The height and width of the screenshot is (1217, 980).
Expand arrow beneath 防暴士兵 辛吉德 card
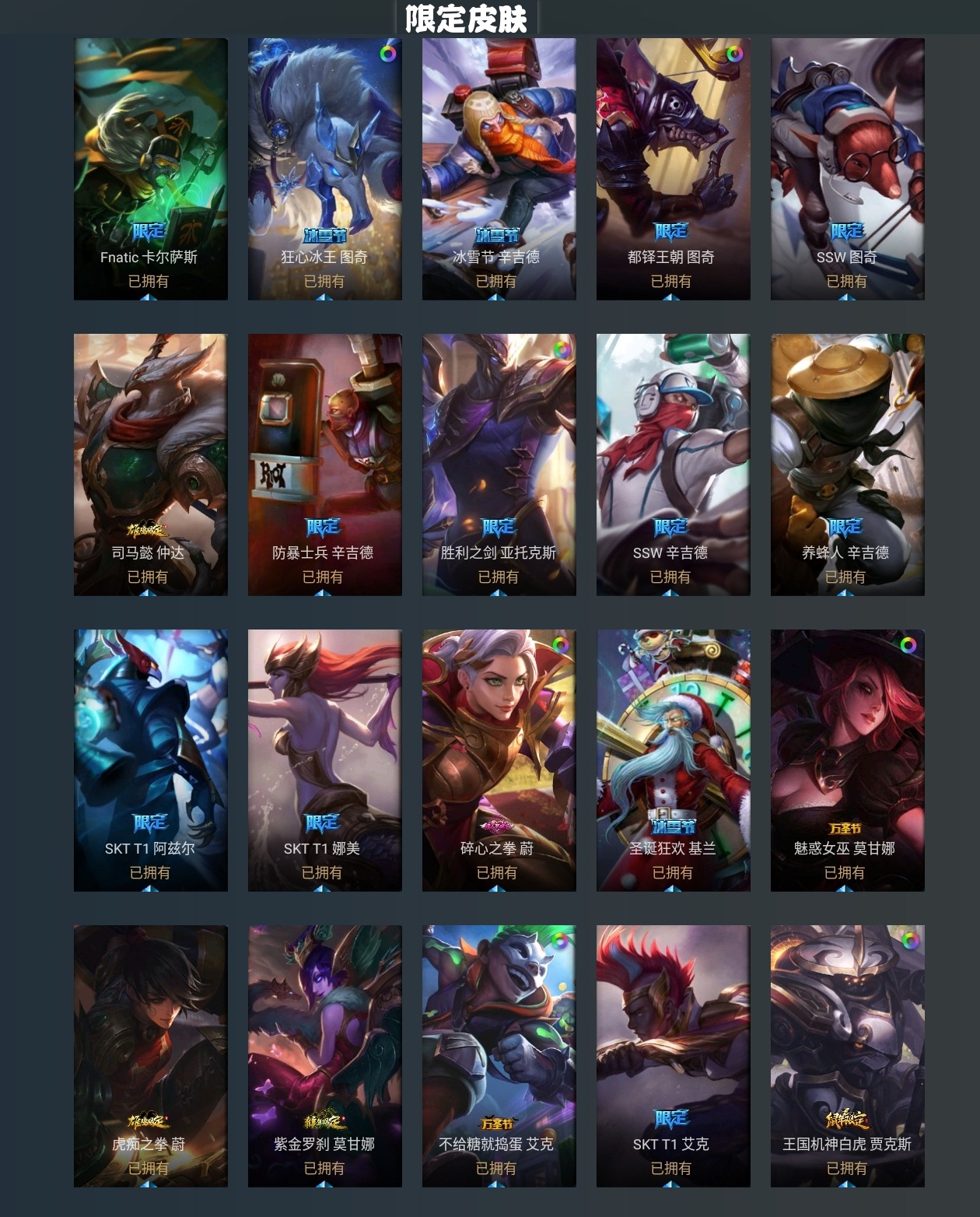[x=324, y=592]
